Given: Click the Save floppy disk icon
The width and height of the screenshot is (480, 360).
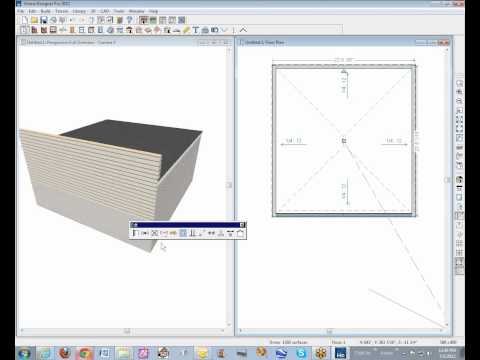Looking at the screenshot, I should coord(44,20).
